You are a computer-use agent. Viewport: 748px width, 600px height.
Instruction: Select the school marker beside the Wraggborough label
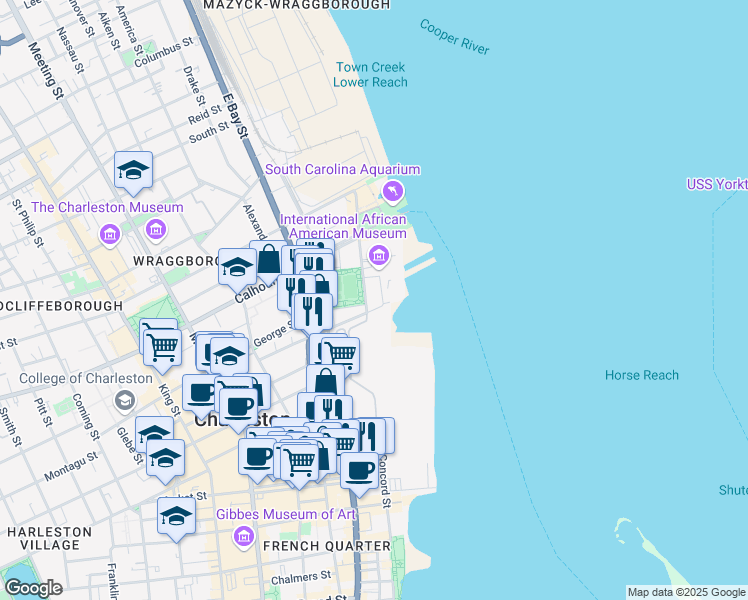point(238,268)
